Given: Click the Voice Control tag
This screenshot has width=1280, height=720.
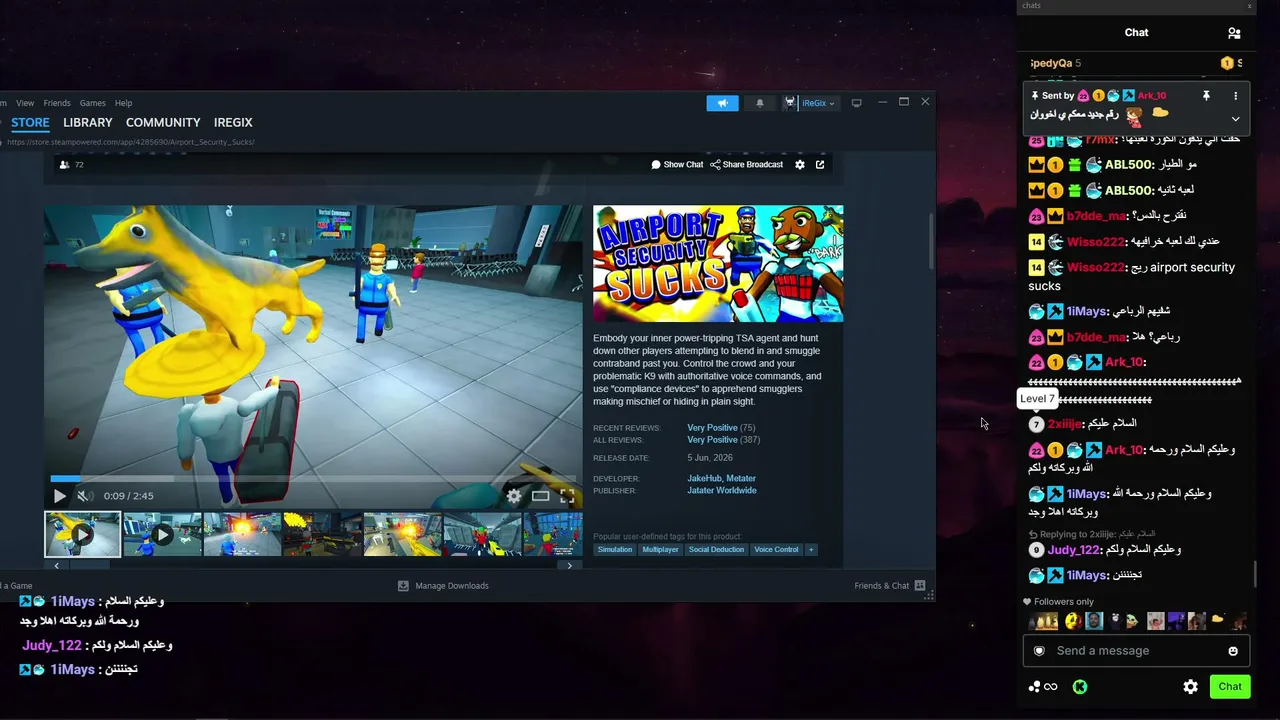Looking at the screenshot, I should (x=776, y=550).
